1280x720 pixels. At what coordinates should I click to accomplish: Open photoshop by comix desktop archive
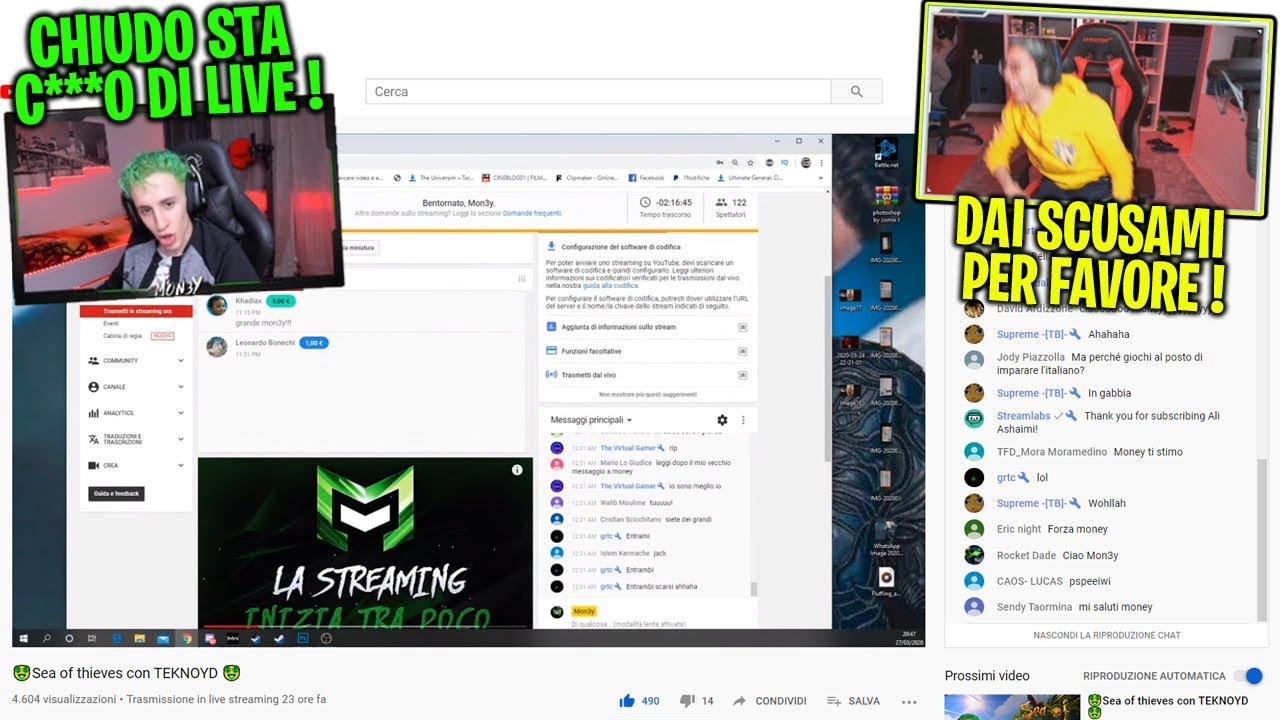point(886,206)
